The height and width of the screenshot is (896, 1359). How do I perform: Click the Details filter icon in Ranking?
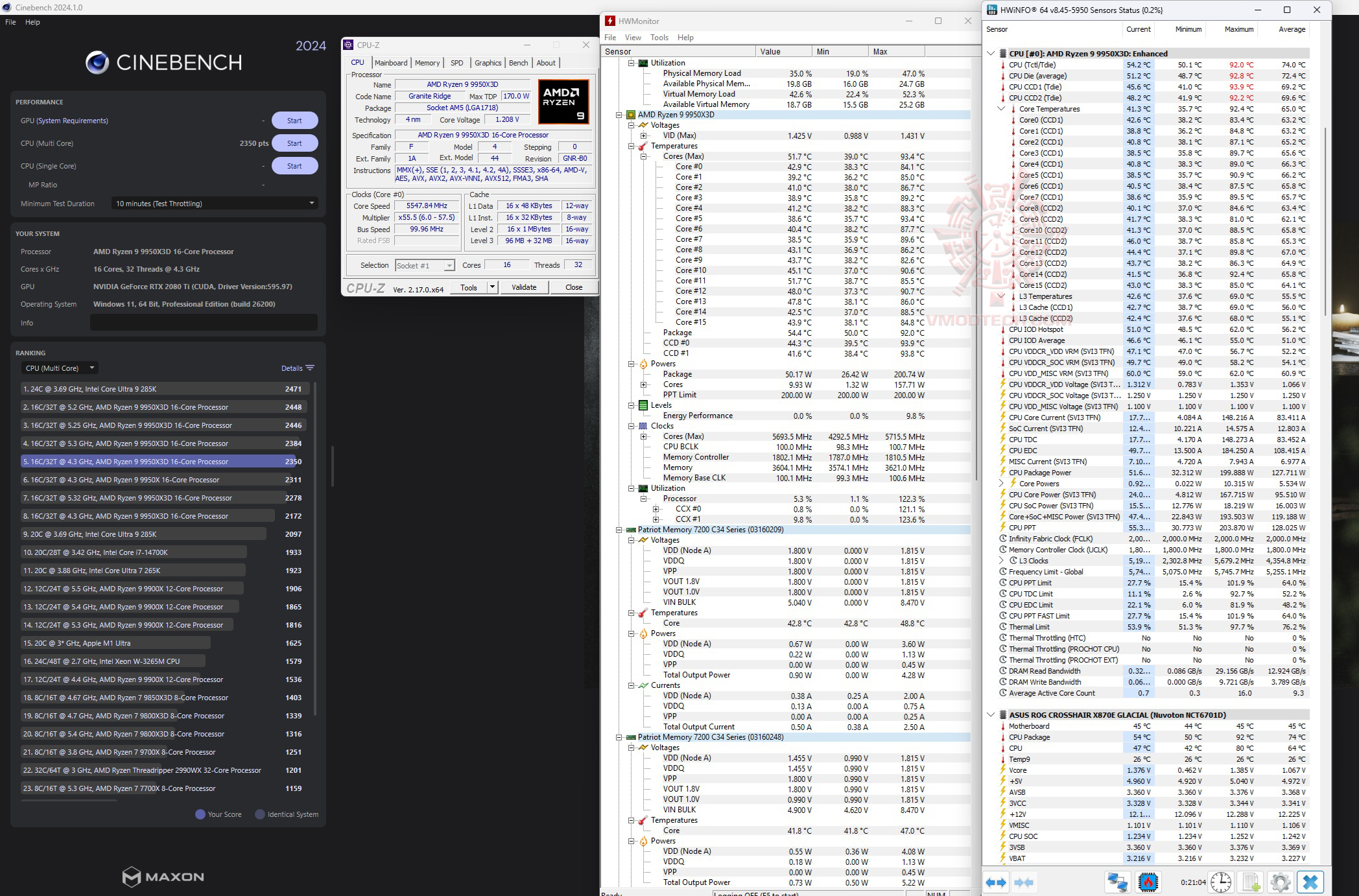click(310, 368)
